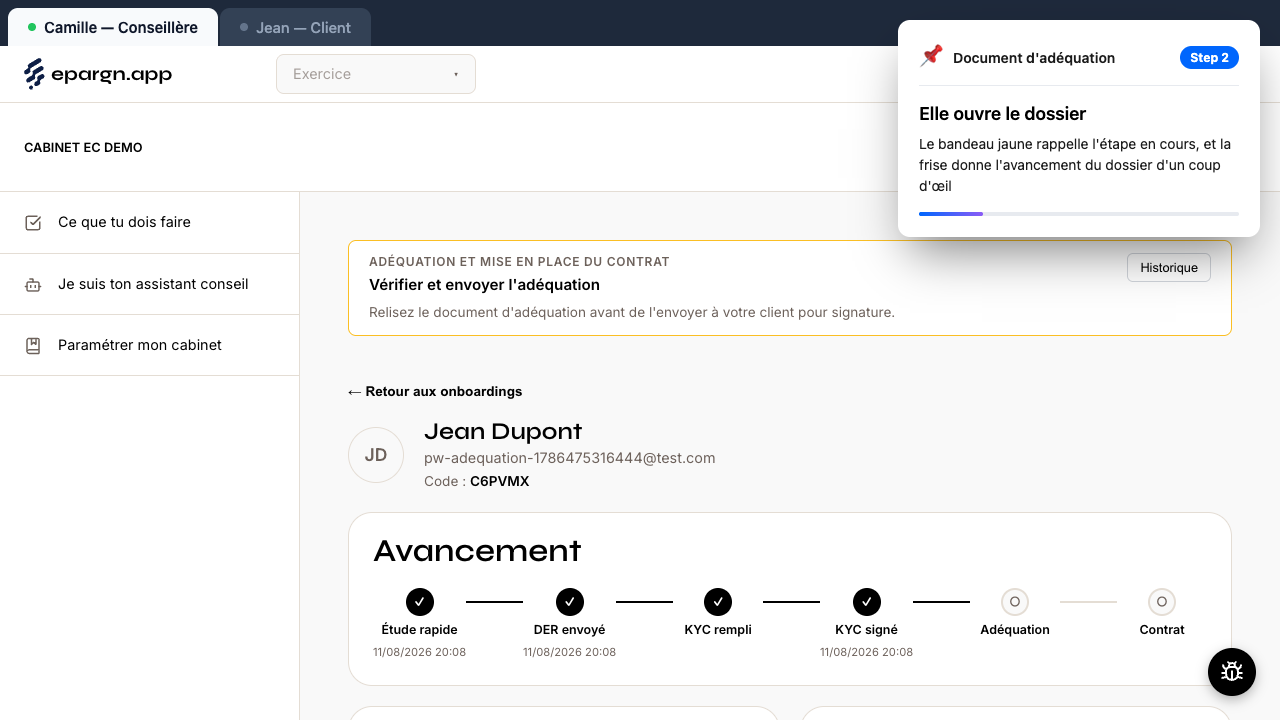
Task: Click the epargn.app logo icon
Action: tap(34, 74)
